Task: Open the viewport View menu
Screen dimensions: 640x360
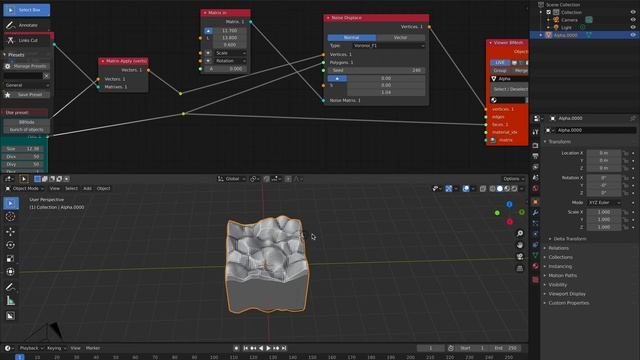Action: point(55,189)
